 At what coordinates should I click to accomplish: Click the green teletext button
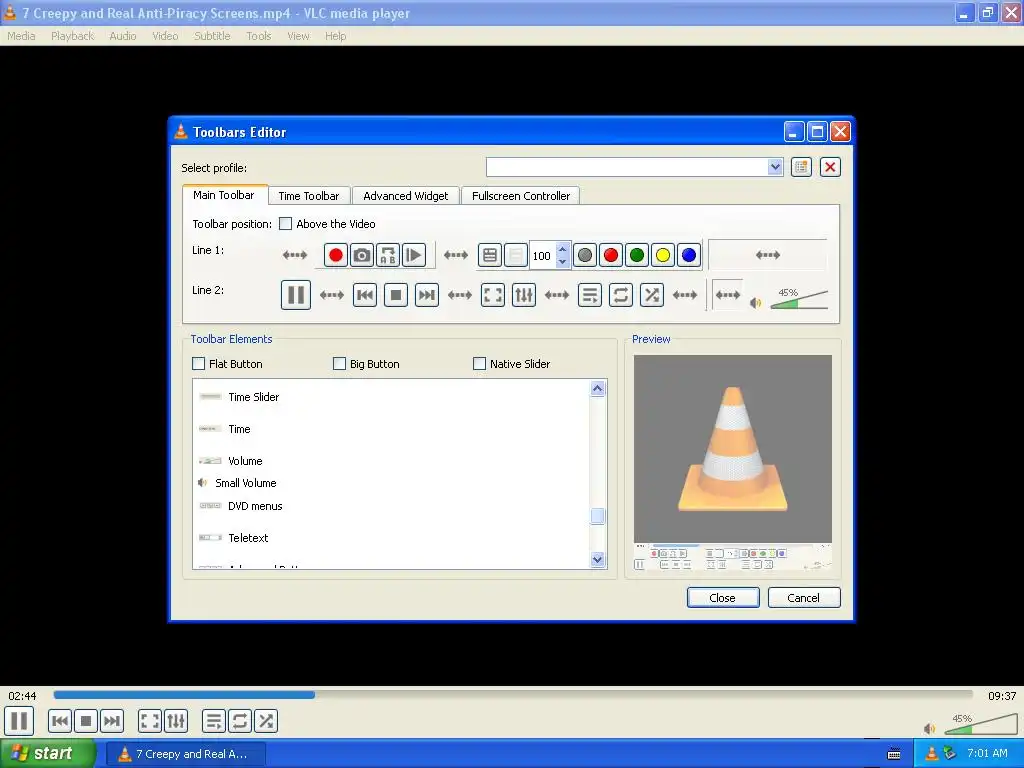click(x=637, y=255)
